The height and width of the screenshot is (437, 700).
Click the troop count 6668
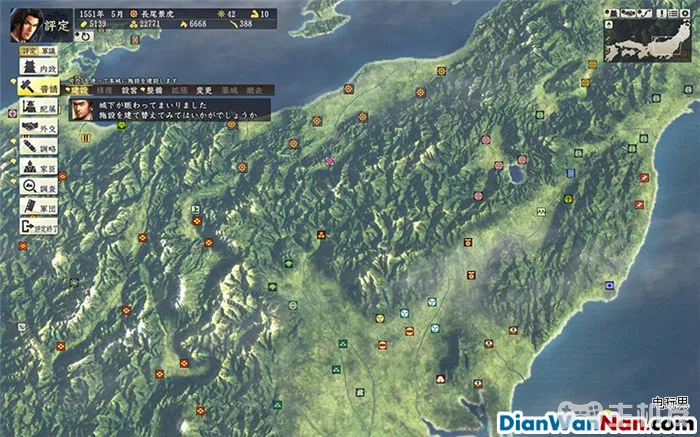(198, 24)
